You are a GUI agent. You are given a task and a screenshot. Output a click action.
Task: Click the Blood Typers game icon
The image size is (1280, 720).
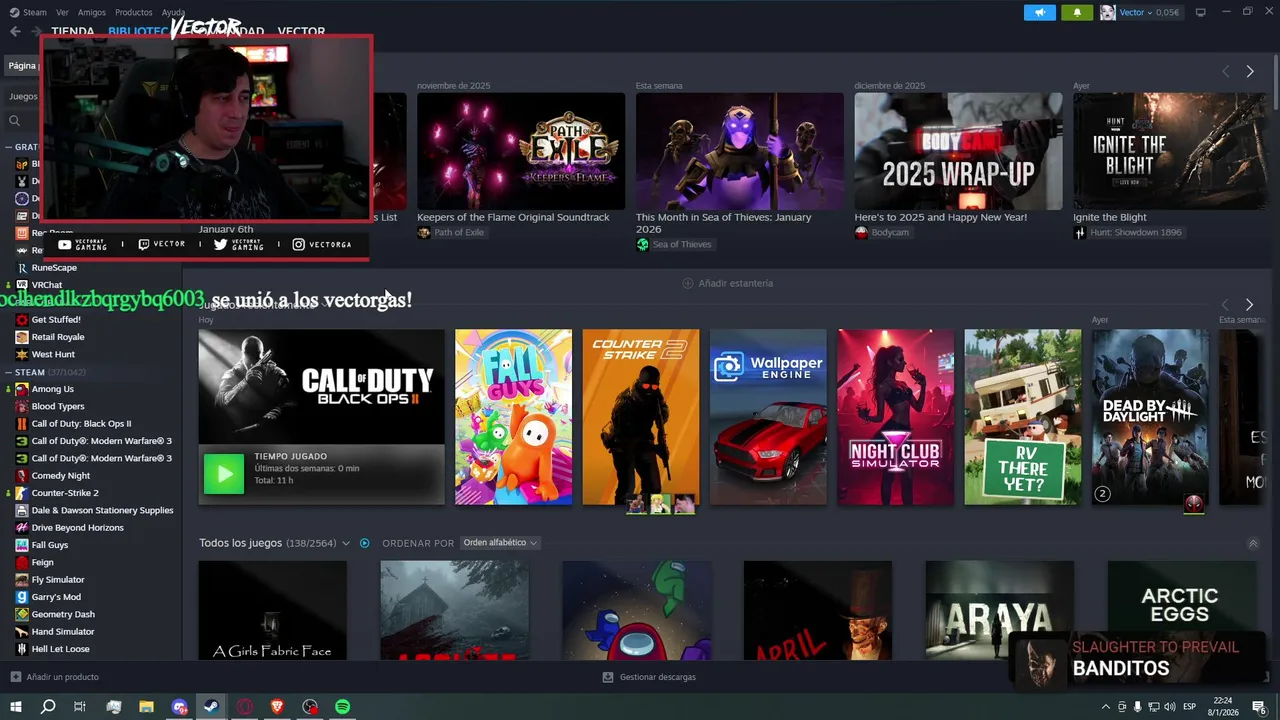22,406
